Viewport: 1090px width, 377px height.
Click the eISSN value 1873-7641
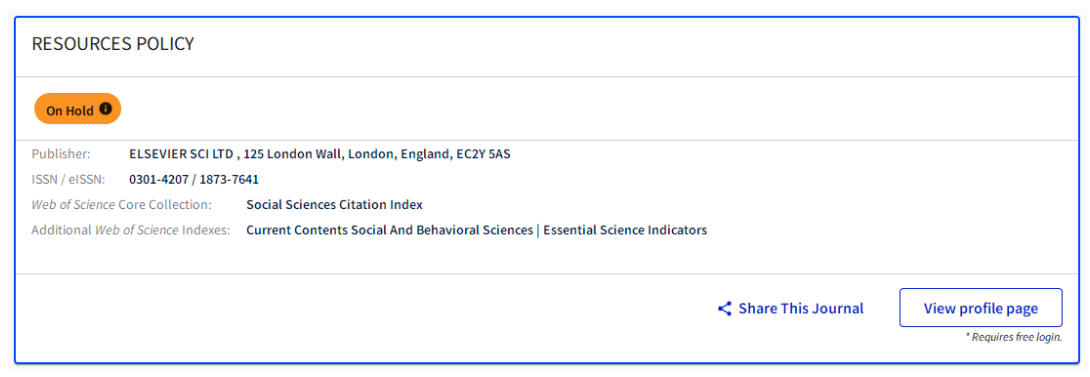229,179
